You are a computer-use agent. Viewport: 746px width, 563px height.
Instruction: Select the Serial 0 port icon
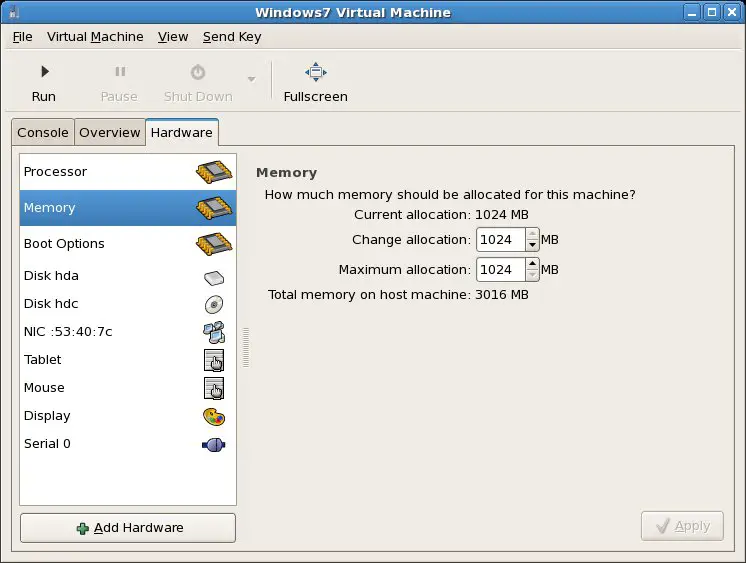pos(213,444)
